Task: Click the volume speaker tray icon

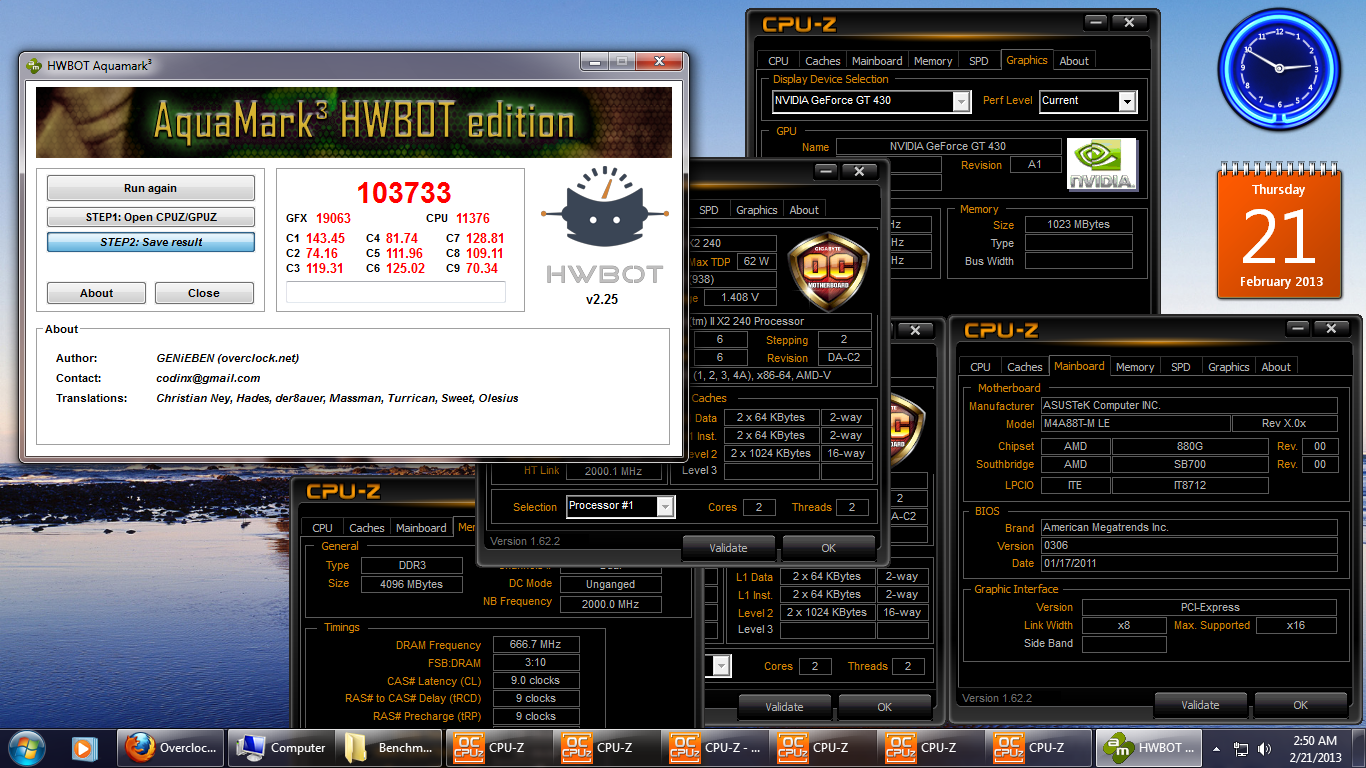Action: point(1267,748)
